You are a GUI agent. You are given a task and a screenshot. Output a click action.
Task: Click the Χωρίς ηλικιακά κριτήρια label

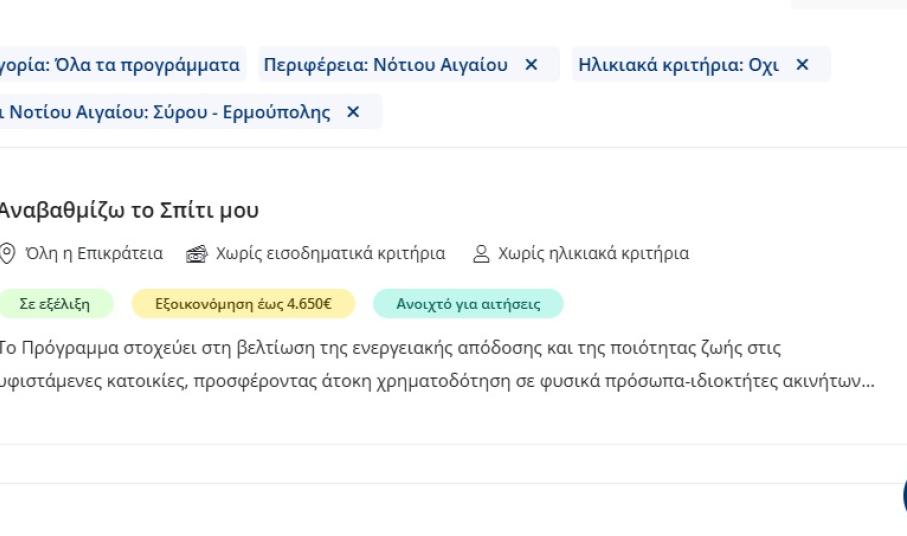tap(593, 254)
